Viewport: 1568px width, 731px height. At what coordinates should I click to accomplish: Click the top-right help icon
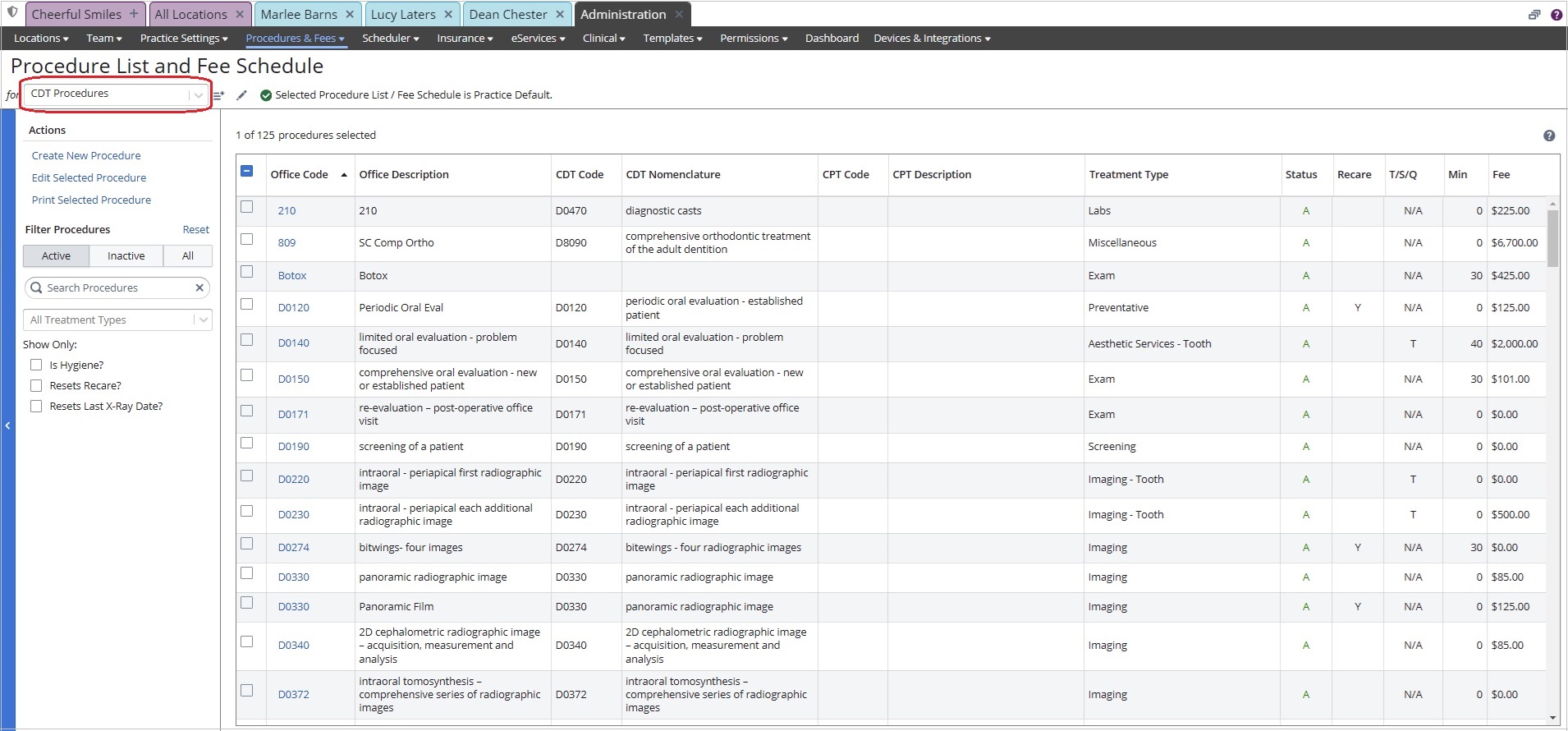tap(1556, 15)
